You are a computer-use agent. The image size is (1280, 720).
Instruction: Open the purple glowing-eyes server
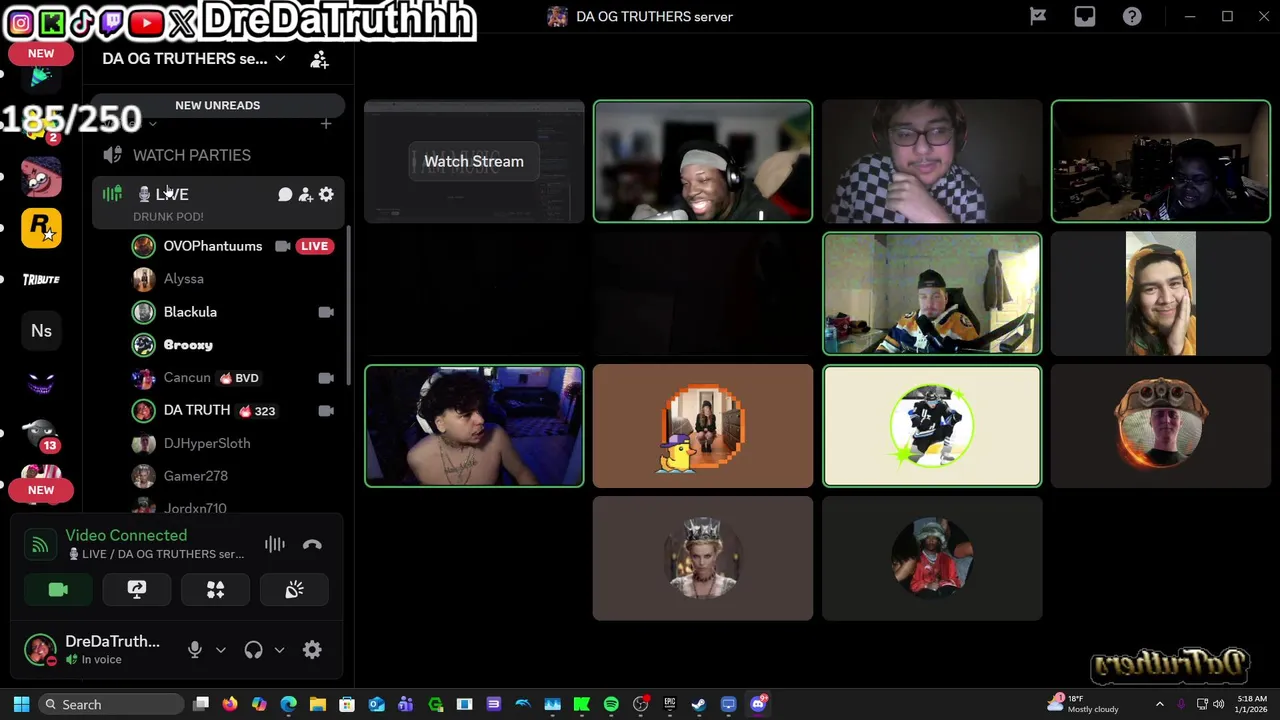coord(41,383)
